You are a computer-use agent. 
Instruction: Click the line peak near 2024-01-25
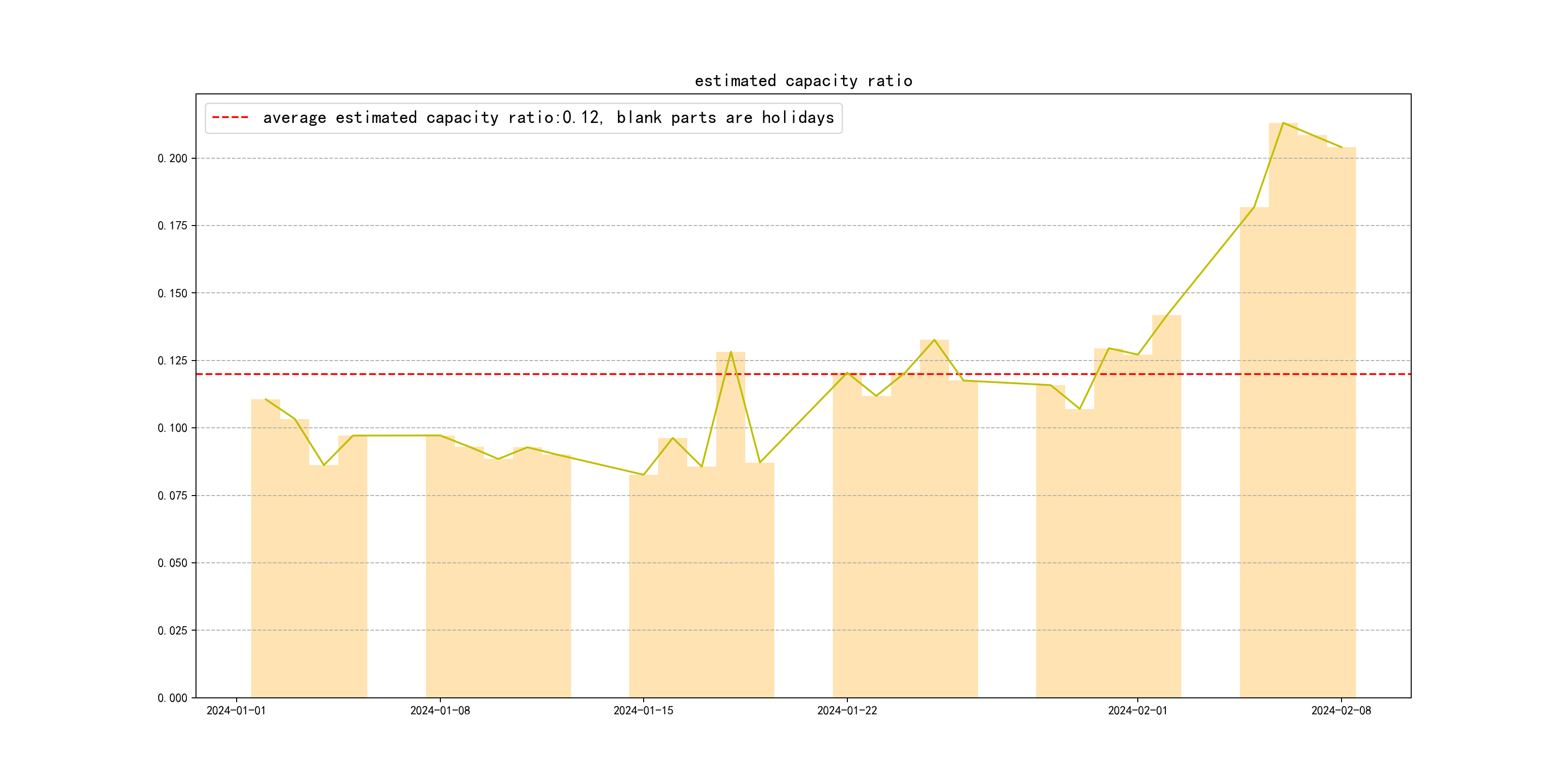934,340
